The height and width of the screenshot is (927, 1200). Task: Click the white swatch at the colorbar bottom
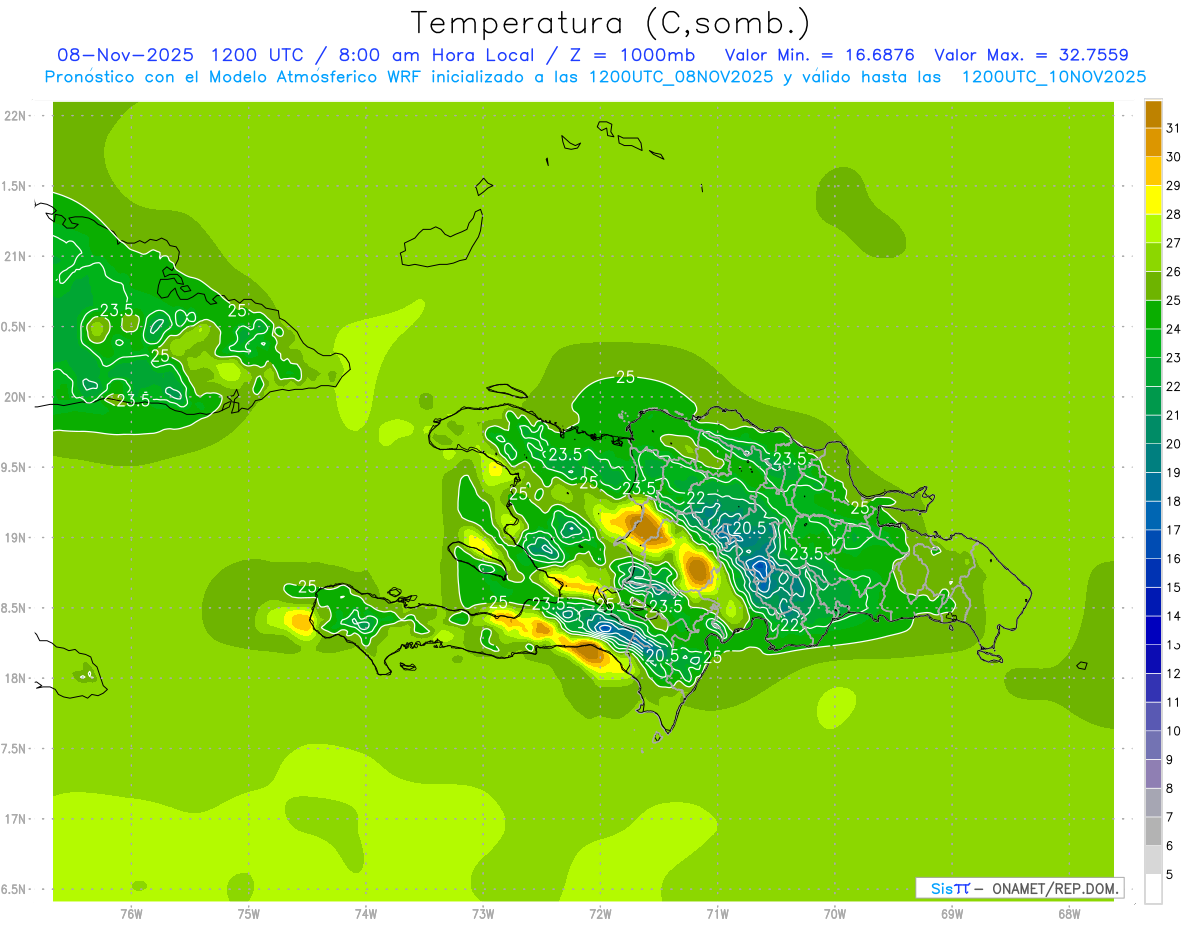[1154, 889]
